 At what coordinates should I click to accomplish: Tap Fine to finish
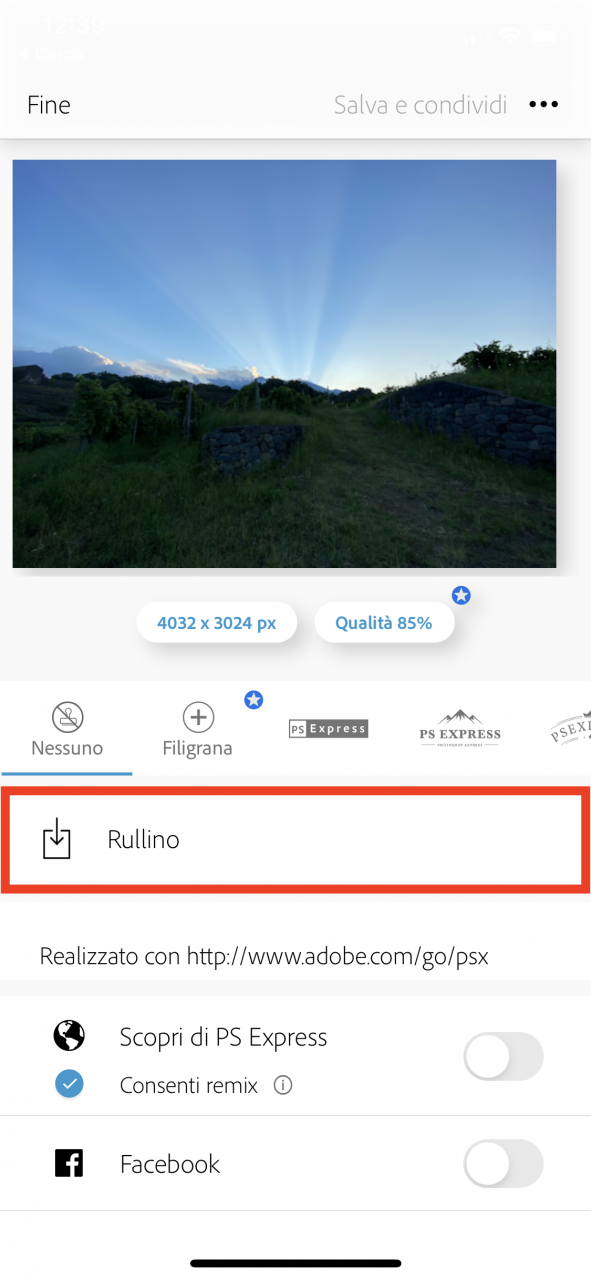point(49,105)
